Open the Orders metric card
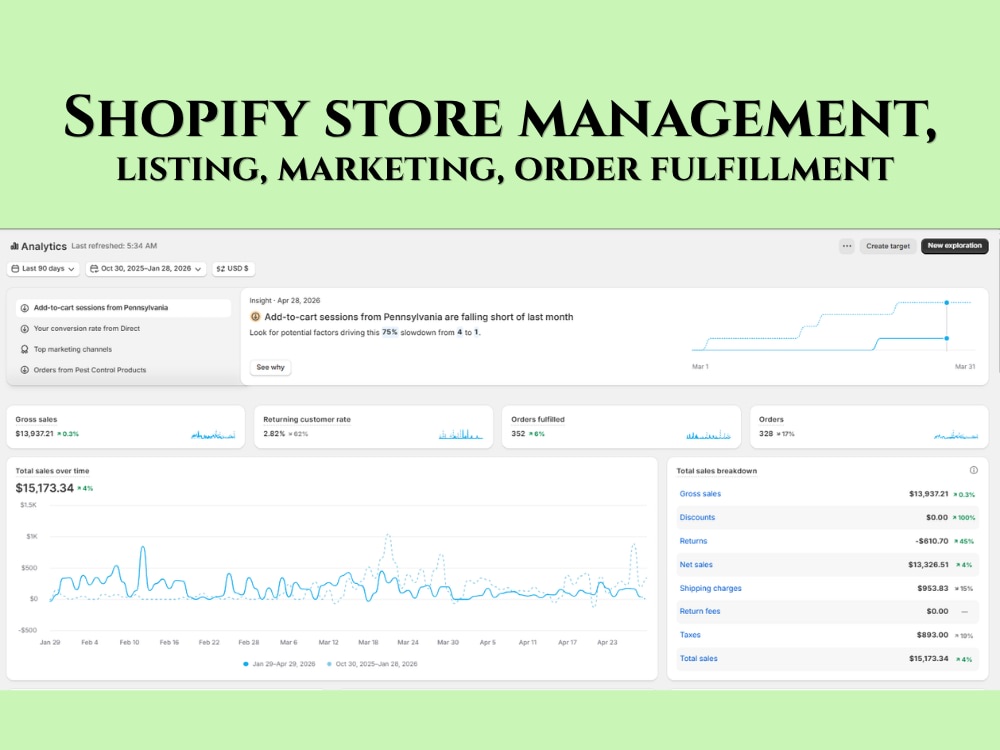 (869, 427)
